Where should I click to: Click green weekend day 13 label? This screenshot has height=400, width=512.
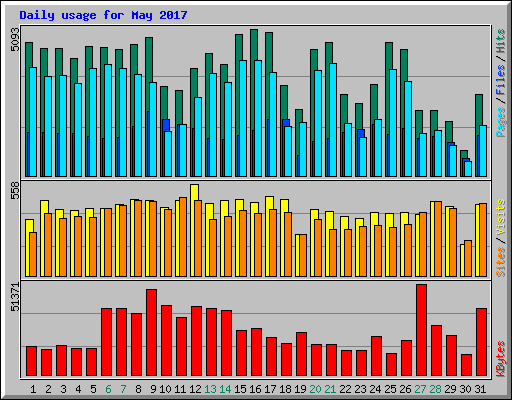[210, 389]
